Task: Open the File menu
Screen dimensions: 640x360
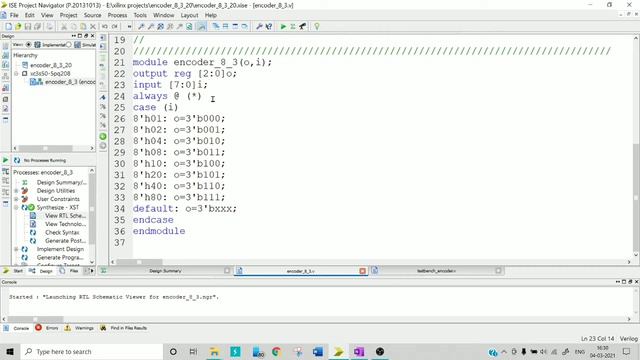Action: [x=14, y=15]
